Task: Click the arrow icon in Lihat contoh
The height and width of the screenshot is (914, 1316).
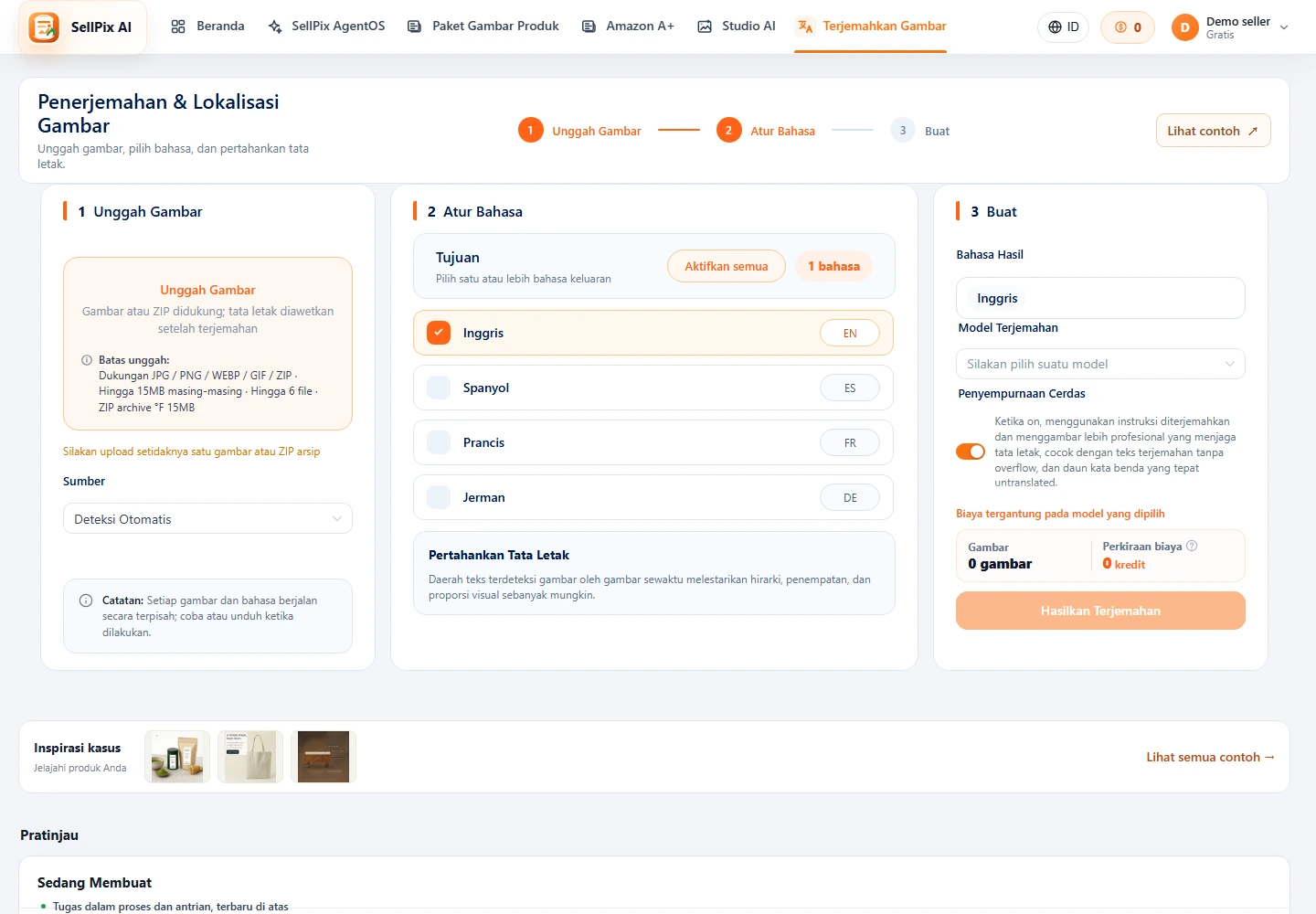Action: pyautogui.click(x=1253, y=131)
